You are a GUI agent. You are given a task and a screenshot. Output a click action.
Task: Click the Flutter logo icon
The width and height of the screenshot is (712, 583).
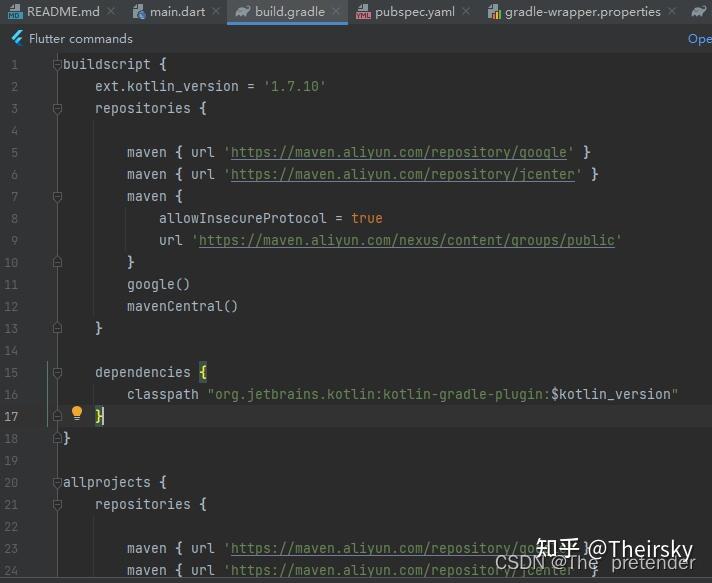[17, 38]
